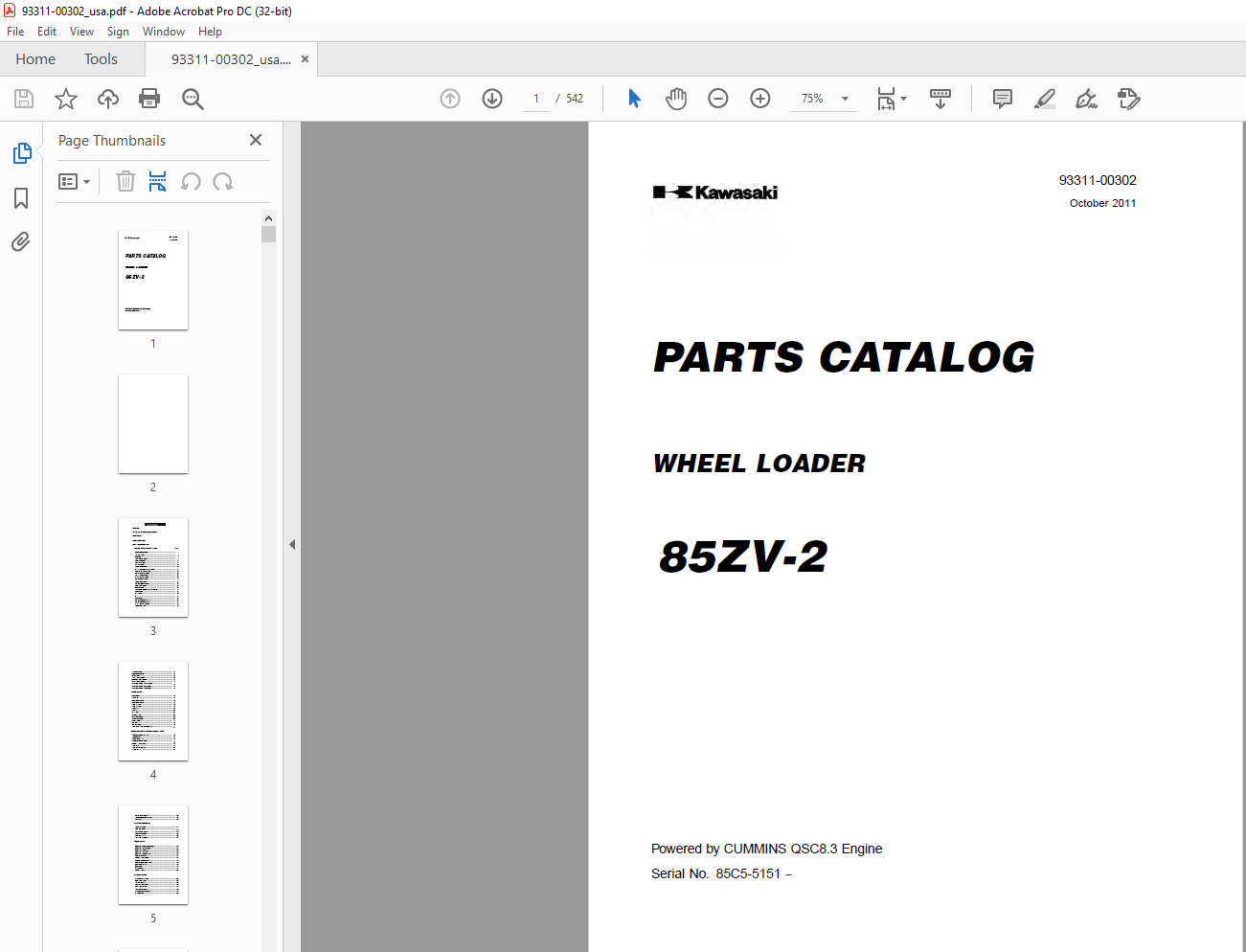The width and height of the screenshot is (1246, 952).
Task: Activate the Hand pan tool
Action: [x=676, y=99]
